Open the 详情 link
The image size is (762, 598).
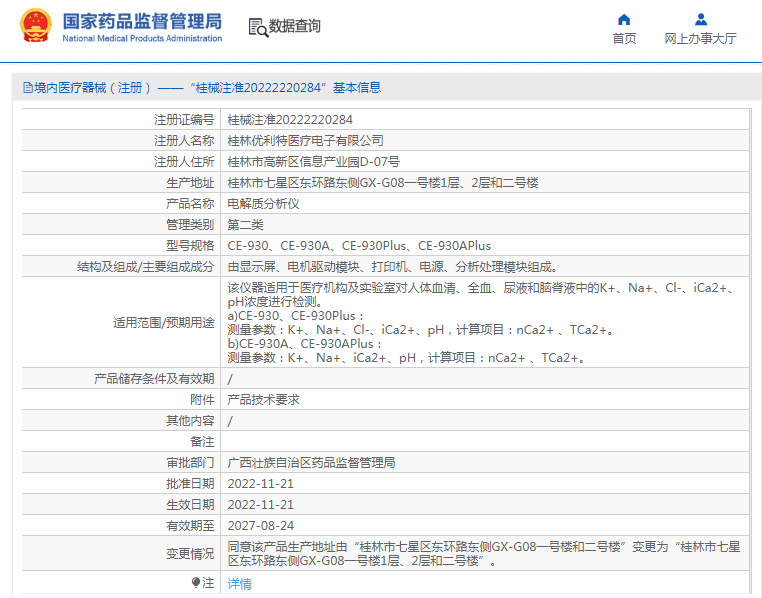pyautogui.click(x=239, y=583)
